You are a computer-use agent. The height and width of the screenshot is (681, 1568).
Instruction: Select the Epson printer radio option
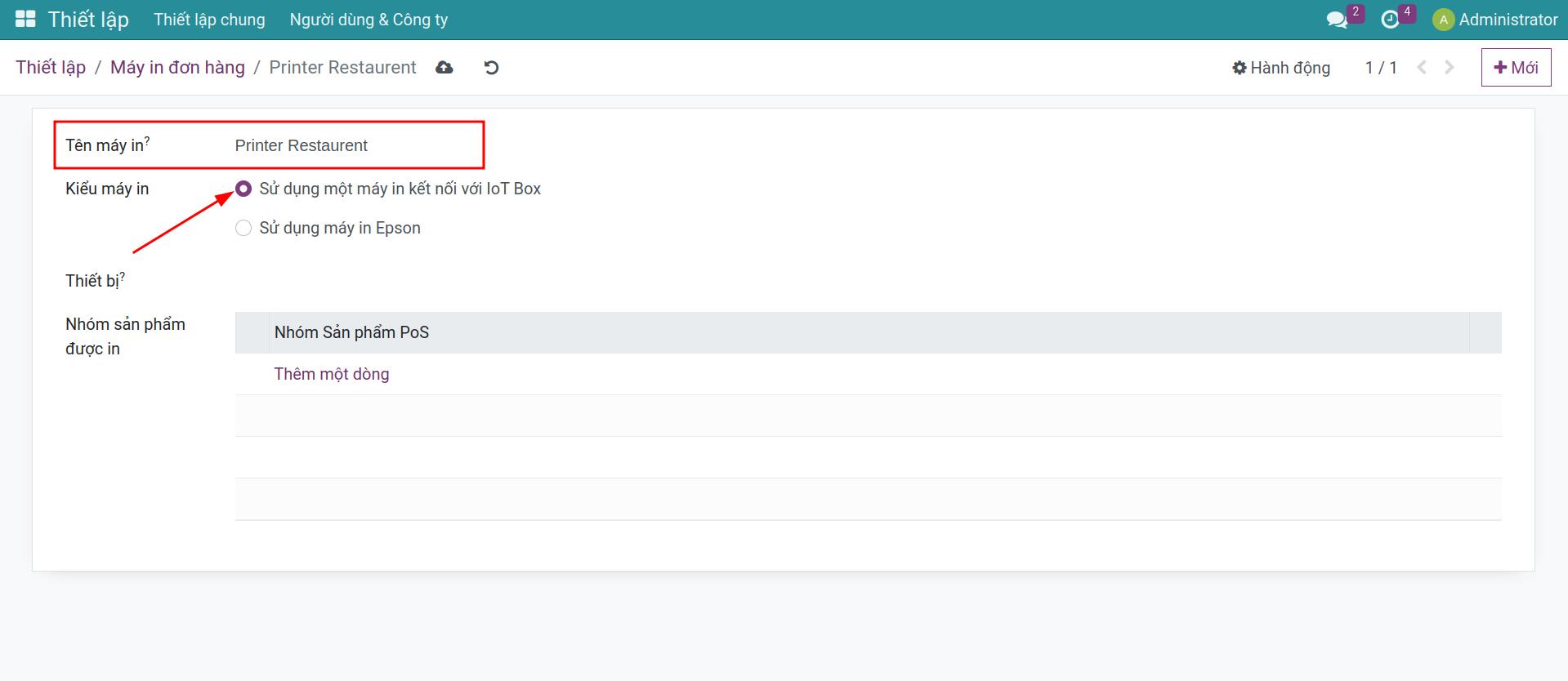pyautogui.click(x=243, y=228)
